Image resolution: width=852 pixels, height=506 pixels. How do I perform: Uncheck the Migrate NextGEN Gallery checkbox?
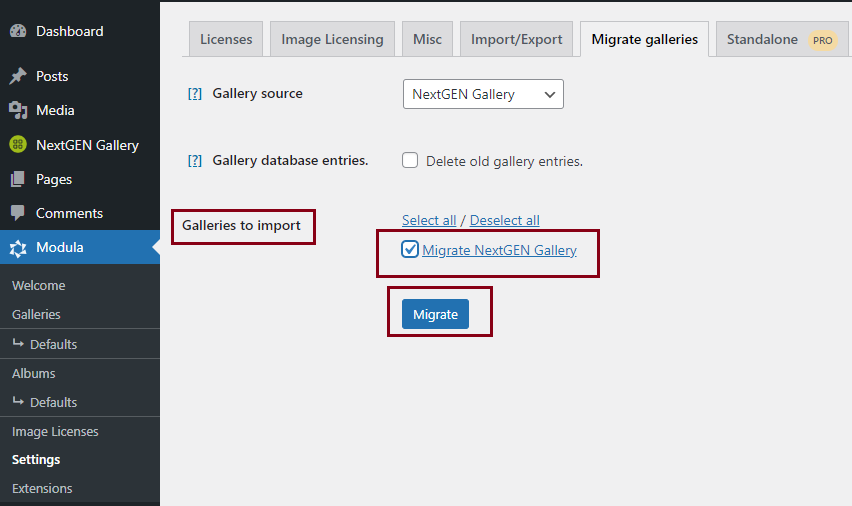(x=410, y=250)
